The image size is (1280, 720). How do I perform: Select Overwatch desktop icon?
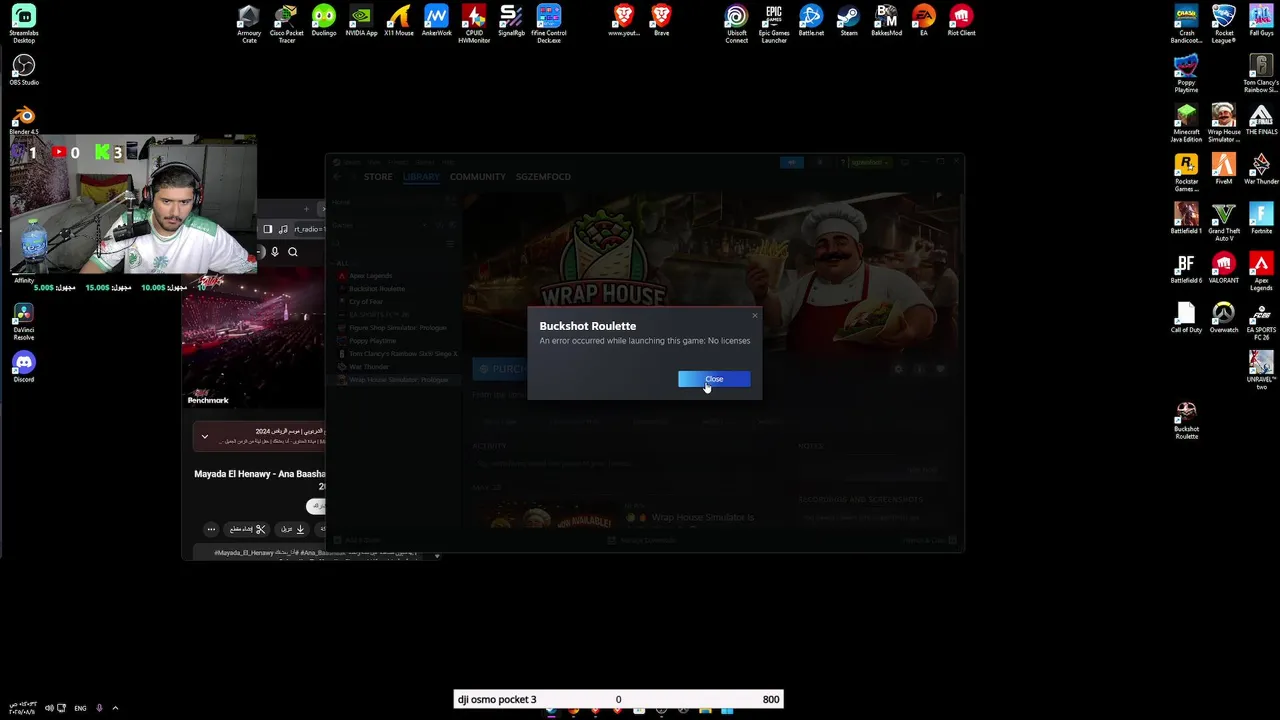point(1224,318)
